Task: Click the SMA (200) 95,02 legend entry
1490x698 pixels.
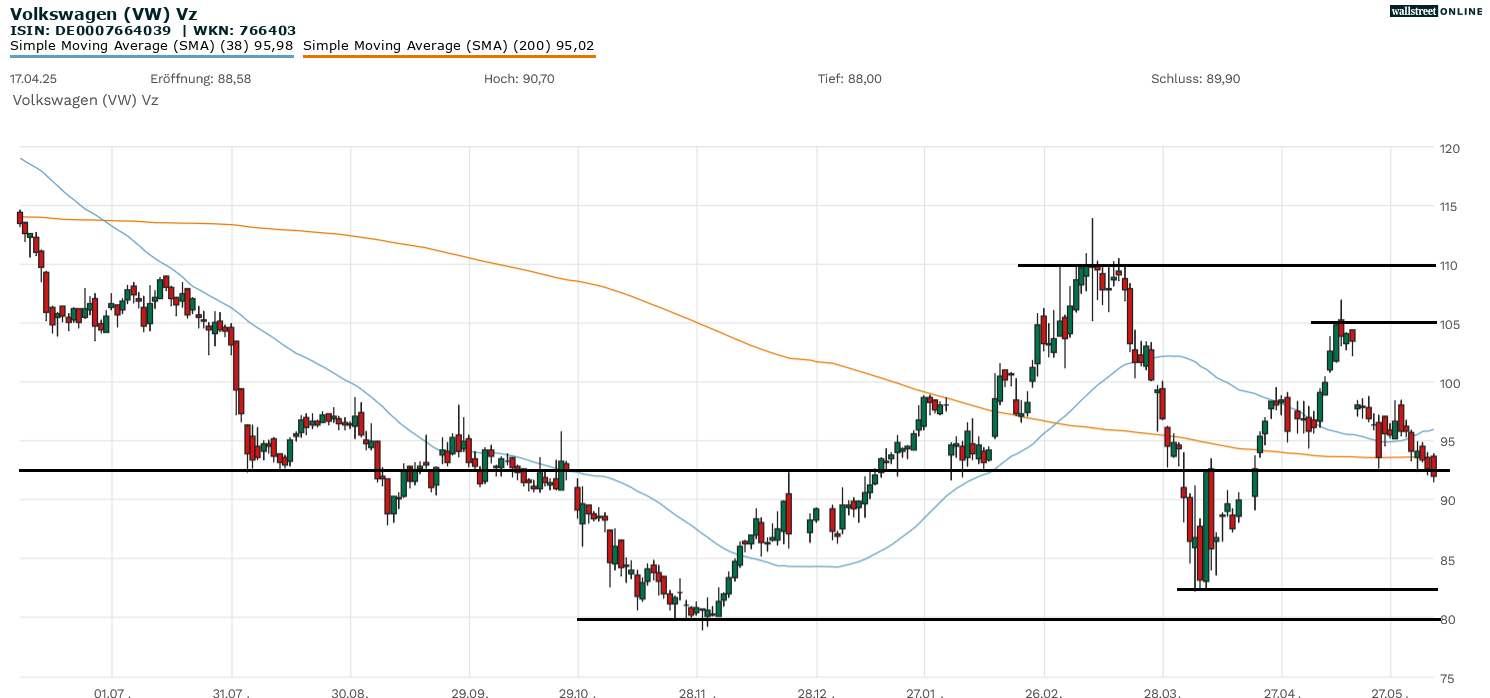Action: 448,45
